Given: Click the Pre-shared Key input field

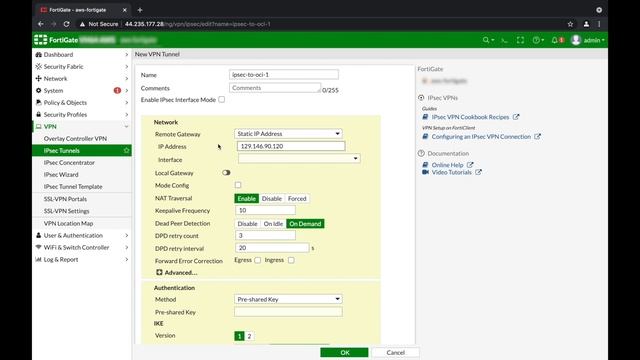Looking at the screenshot, I should click(x=288, y=312).
